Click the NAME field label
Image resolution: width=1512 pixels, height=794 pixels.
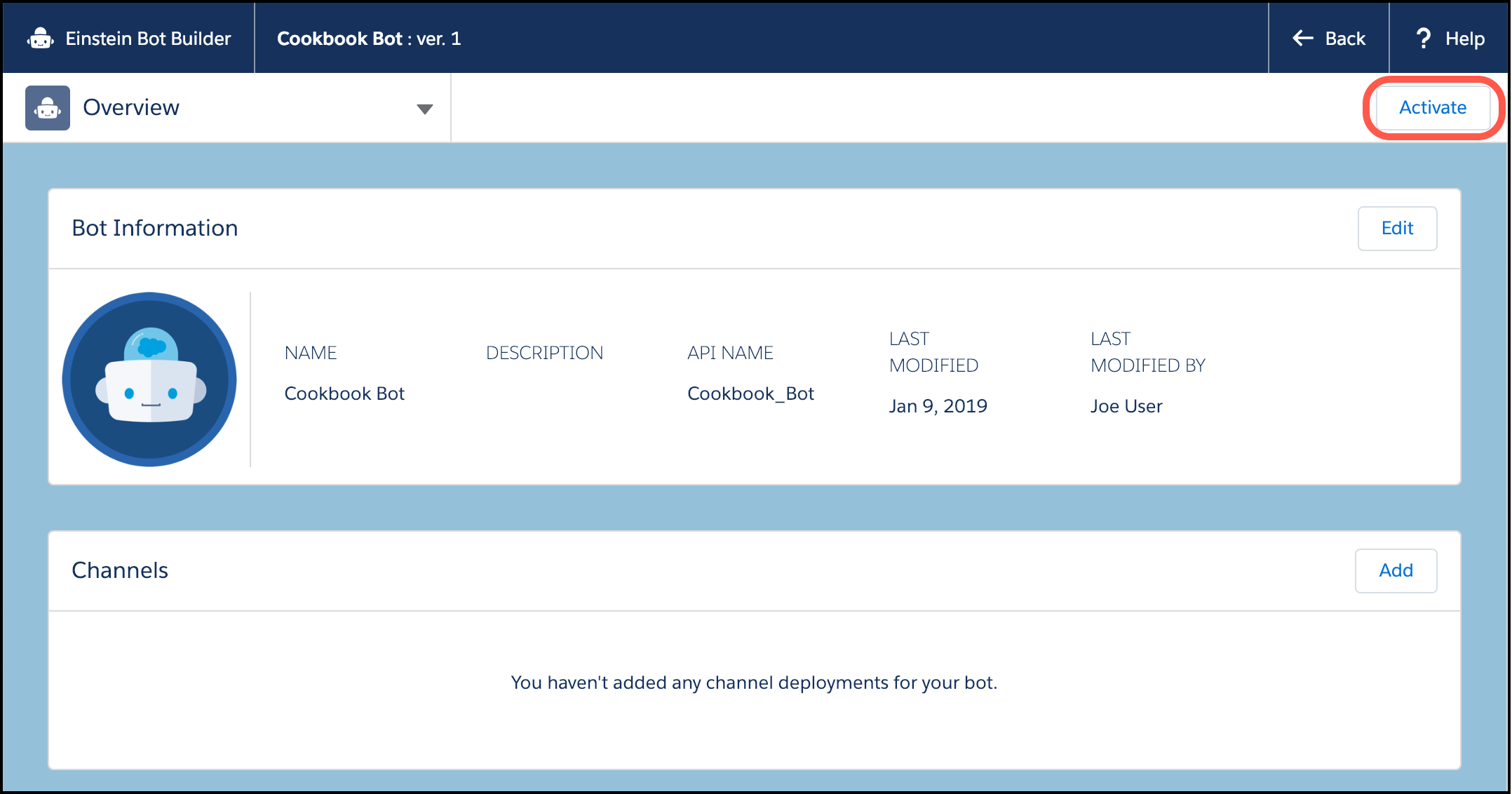311,353
